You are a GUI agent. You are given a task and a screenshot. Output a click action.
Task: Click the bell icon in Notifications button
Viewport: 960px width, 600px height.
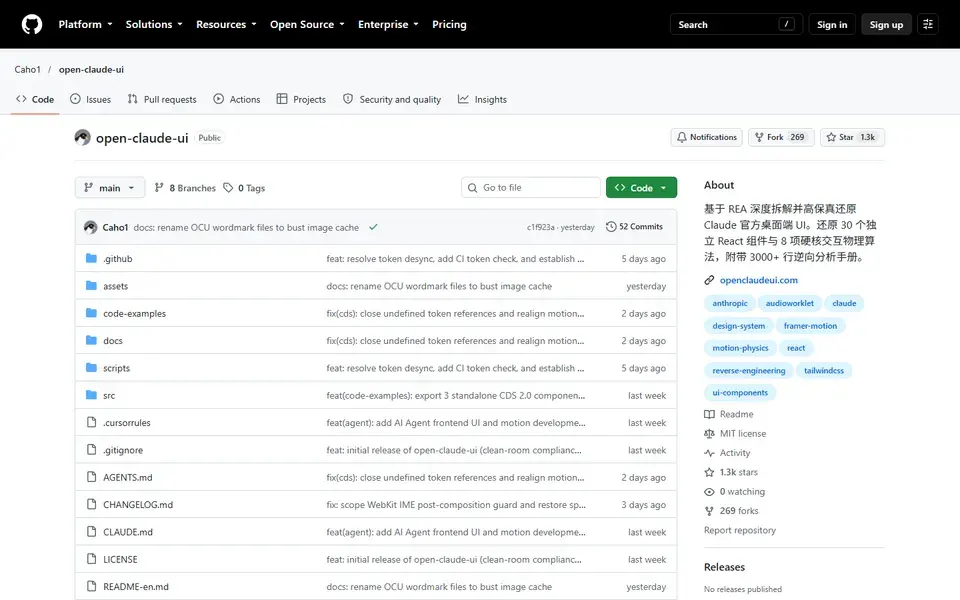[681, 137]
